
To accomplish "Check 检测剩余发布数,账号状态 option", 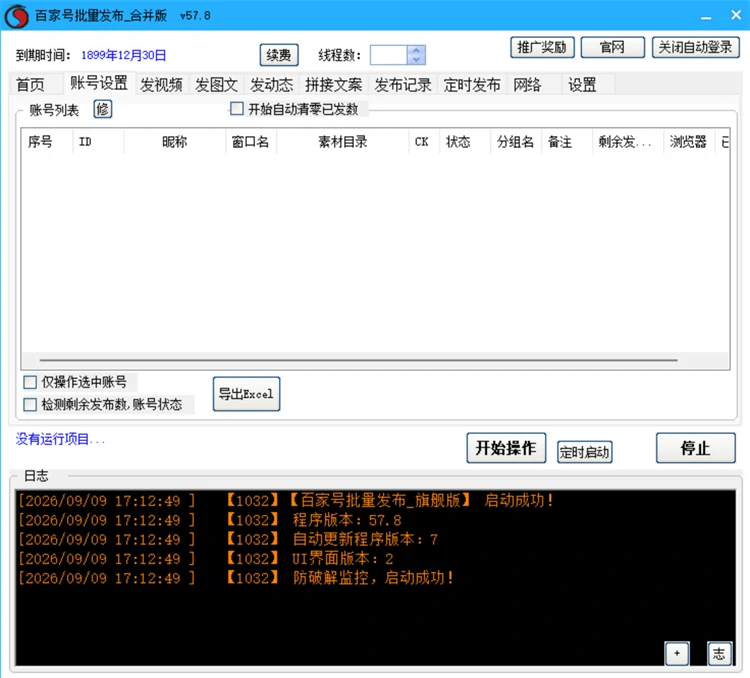I will coord(30,404).
